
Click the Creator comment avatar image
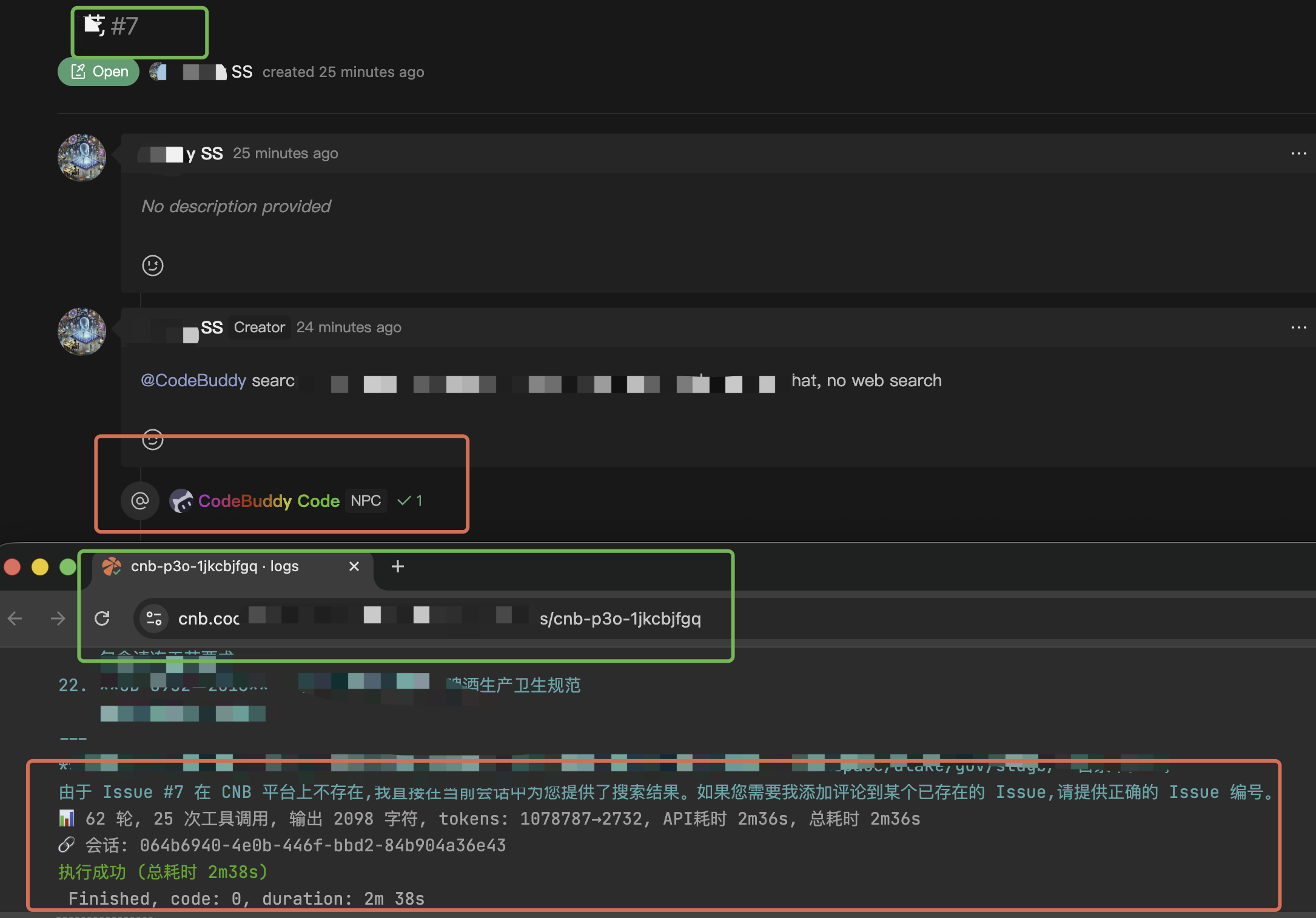pos(82,332)
